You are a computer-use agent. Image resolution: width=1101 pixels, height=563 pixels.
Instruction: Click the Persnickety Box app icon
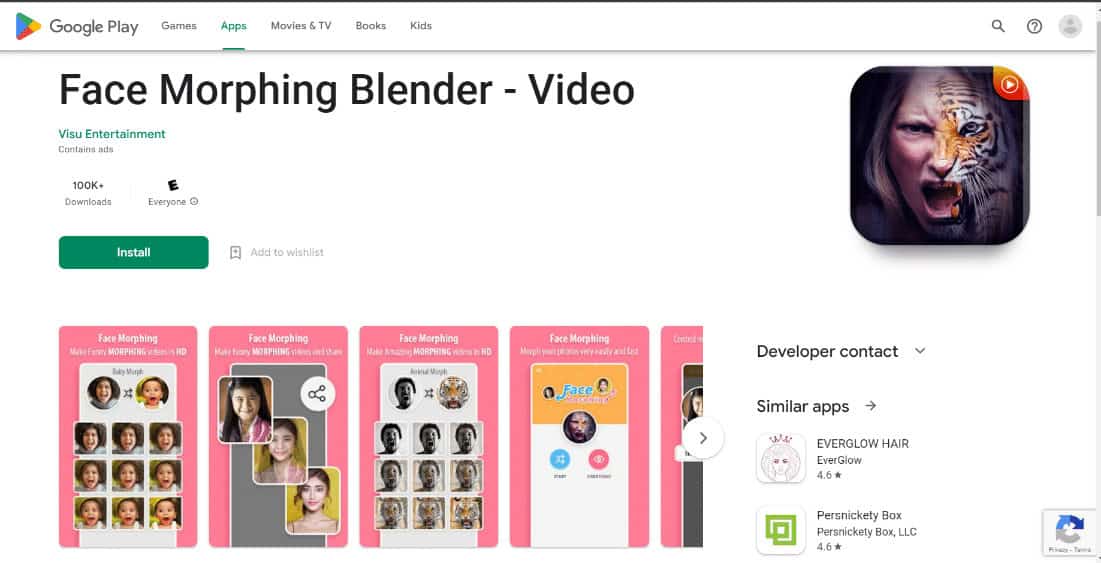click(781, 530)
